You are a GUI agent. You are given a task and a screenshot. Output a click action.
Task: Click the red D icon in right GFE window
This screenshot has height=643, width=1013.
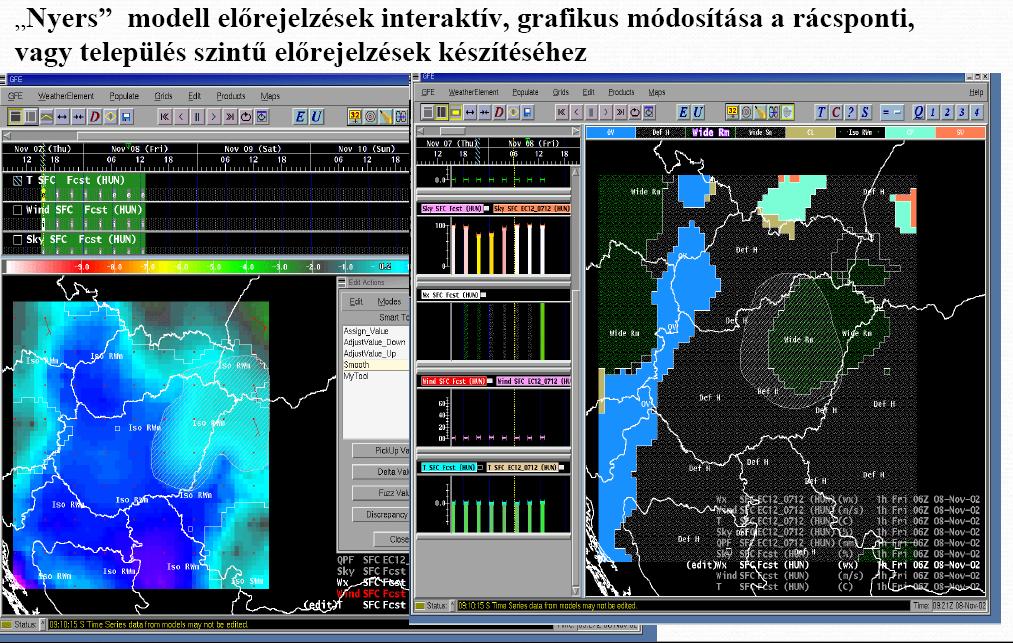499,112
